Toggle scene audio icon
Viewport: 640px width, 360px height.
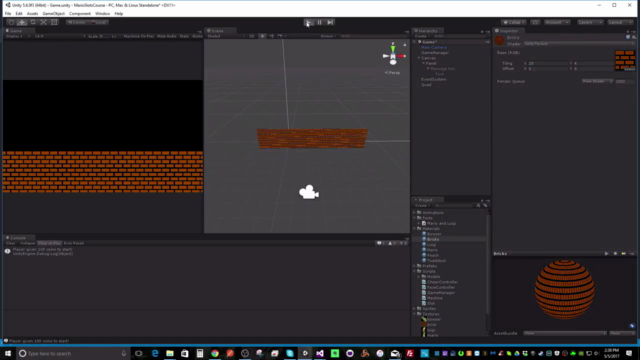click(x=271, y=36)
